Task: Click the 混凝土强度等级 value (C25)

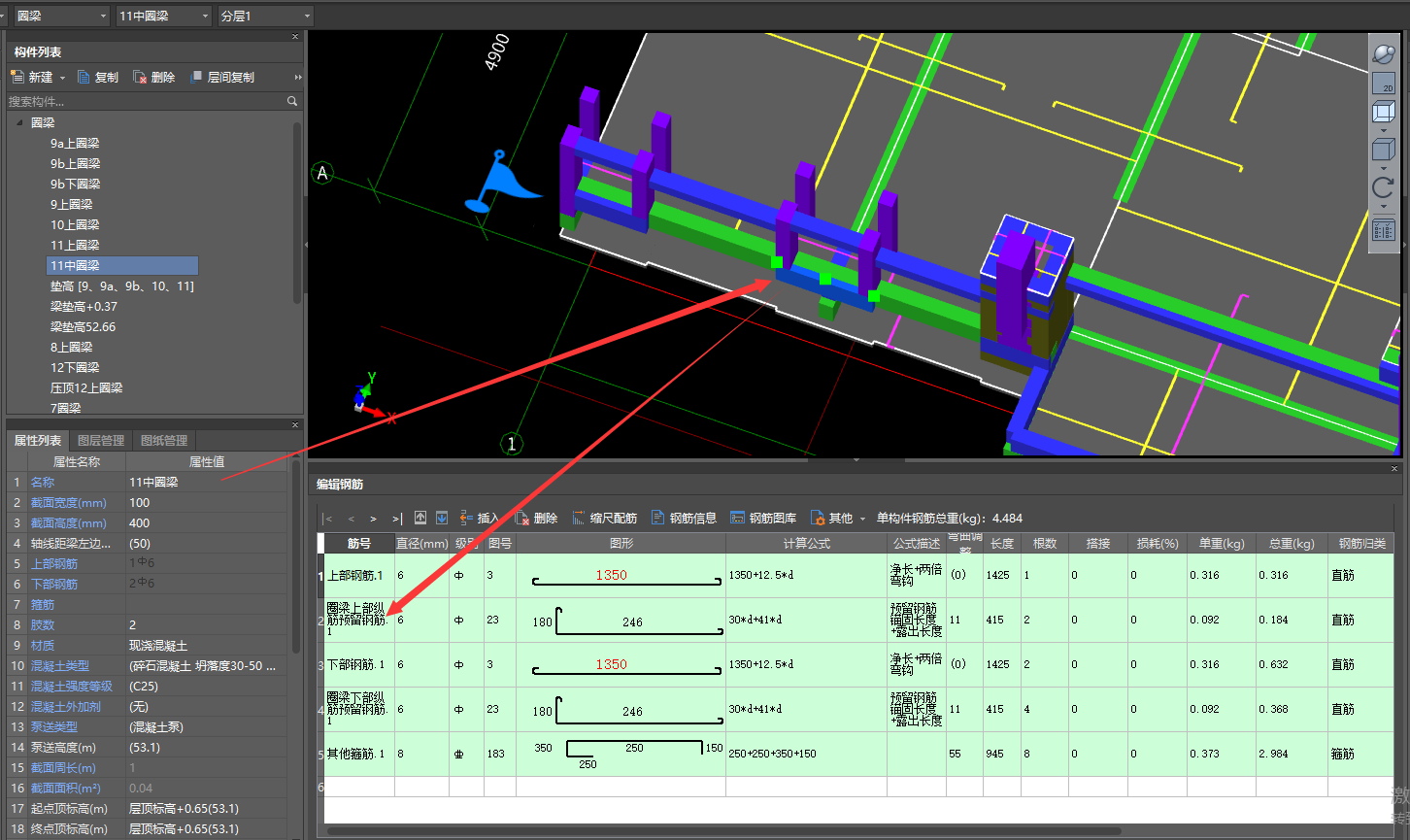Action: [x=207, y=687]
